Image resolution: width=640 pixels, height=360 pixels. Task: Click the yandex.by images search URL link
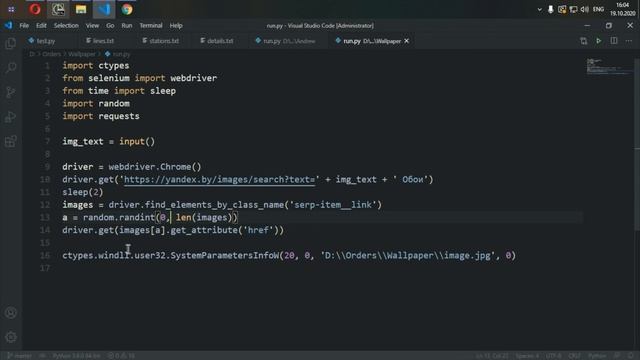(x=219, y=180)
